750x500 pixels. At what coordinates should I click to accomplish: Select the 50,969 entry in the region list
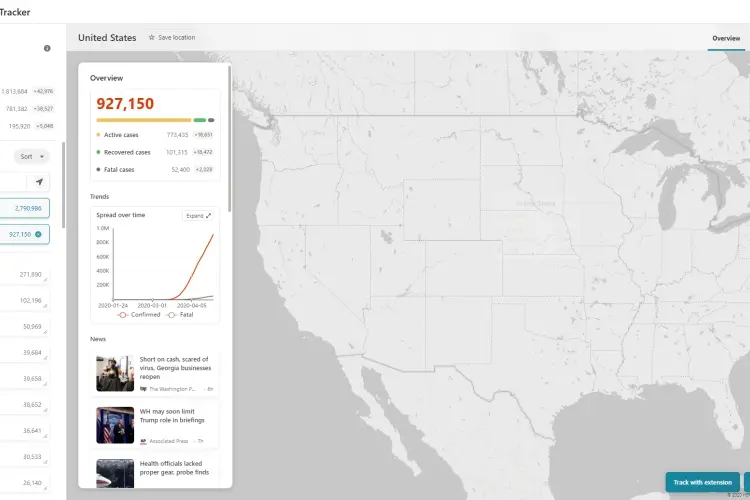[x=24, y=326]
